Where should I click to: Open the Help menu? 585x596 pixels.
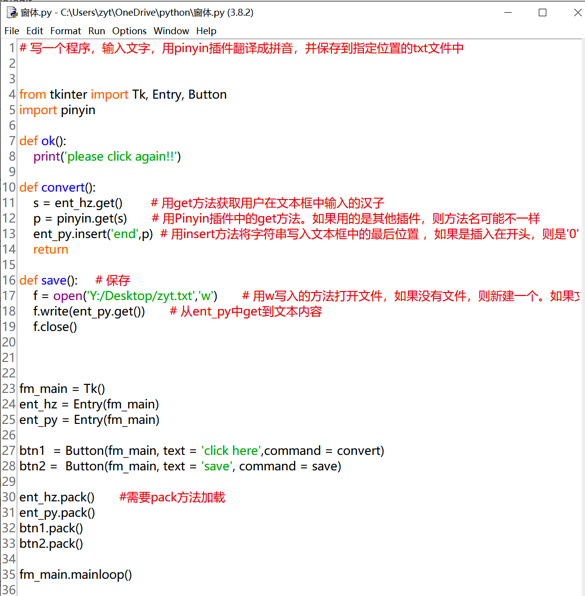click(x=206, y=31)
